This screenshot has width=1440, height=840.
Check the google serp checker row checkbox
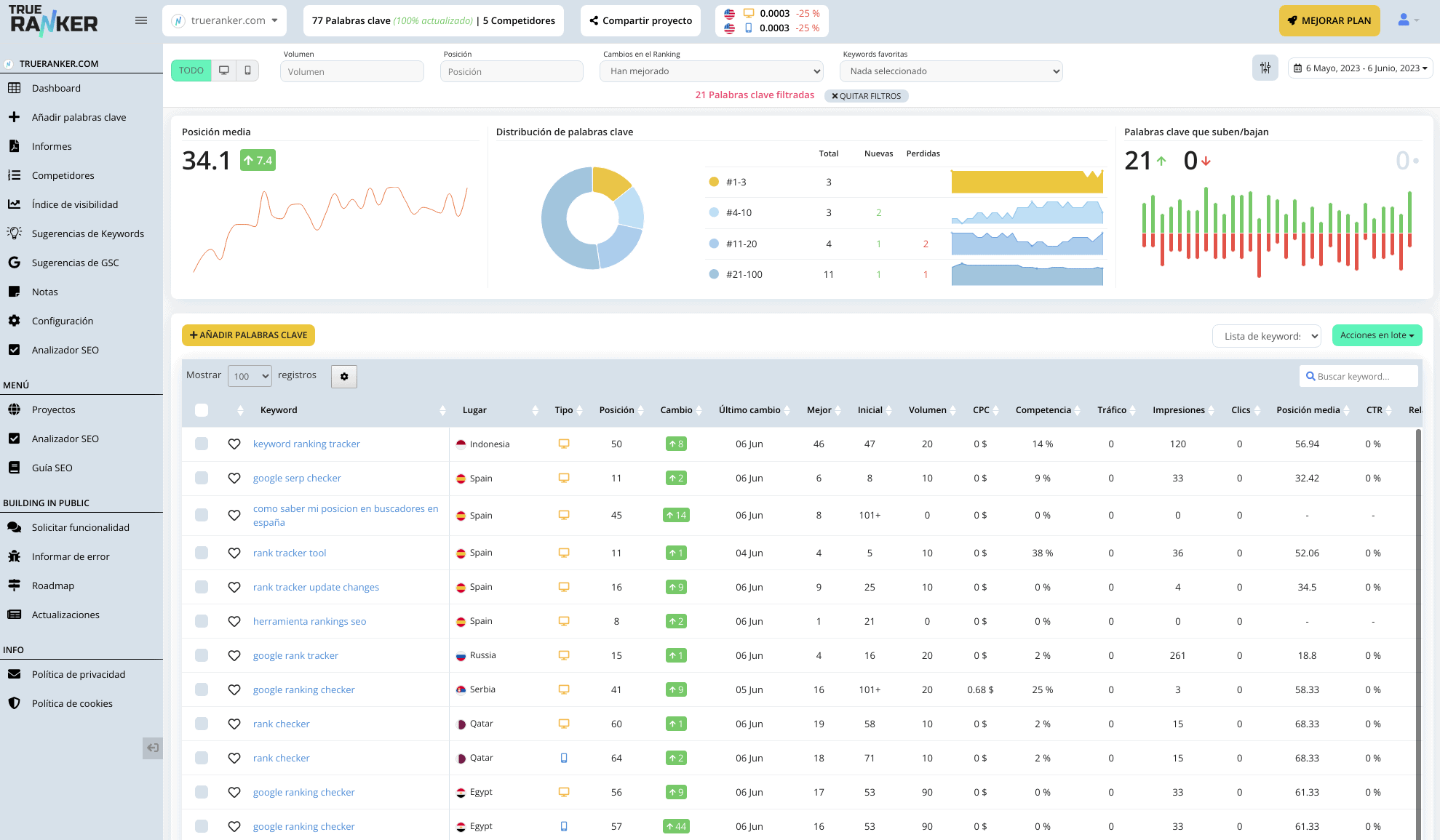(202, 478)
